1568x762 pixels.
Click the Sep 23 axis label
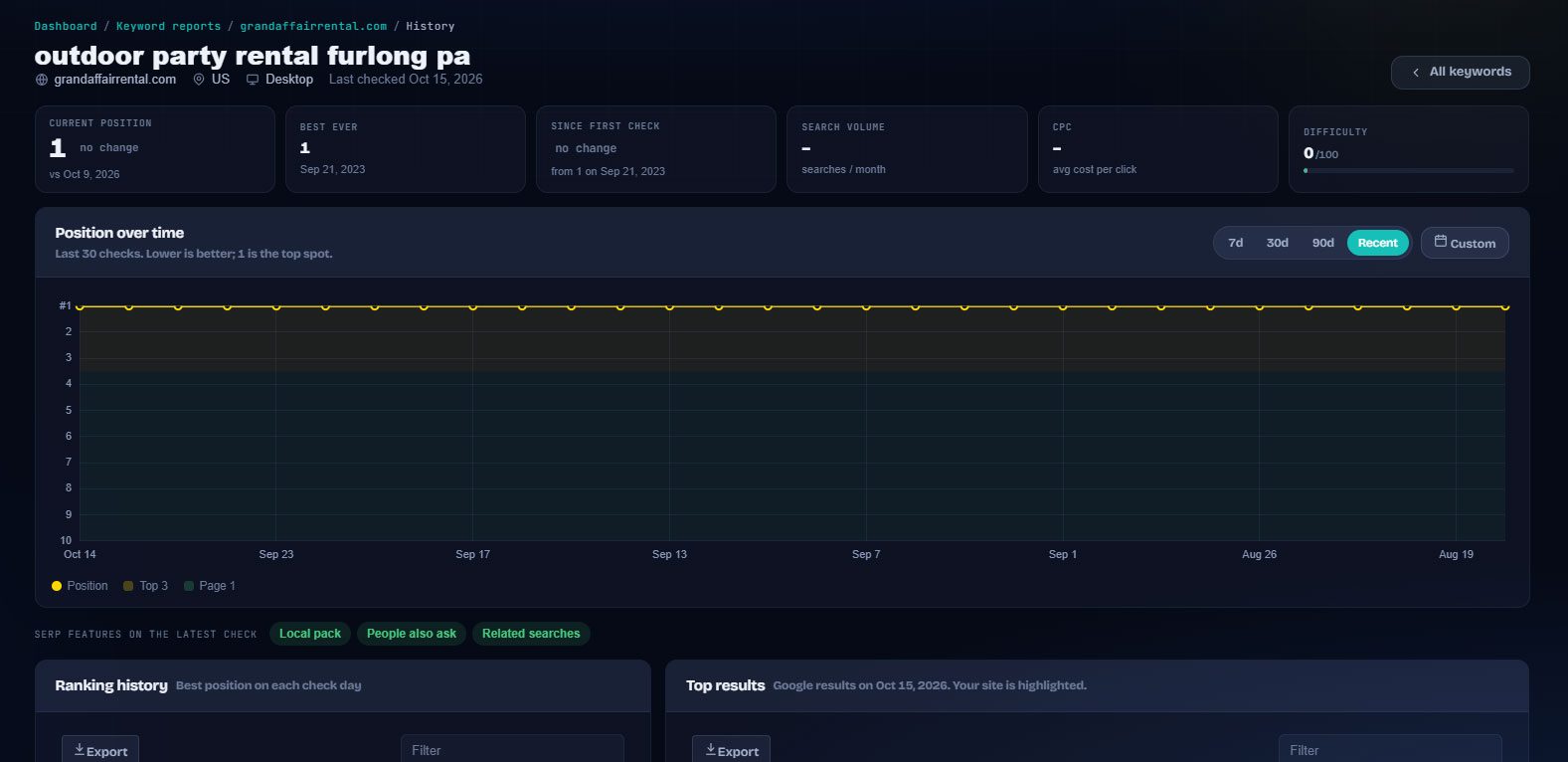[276, 554]
